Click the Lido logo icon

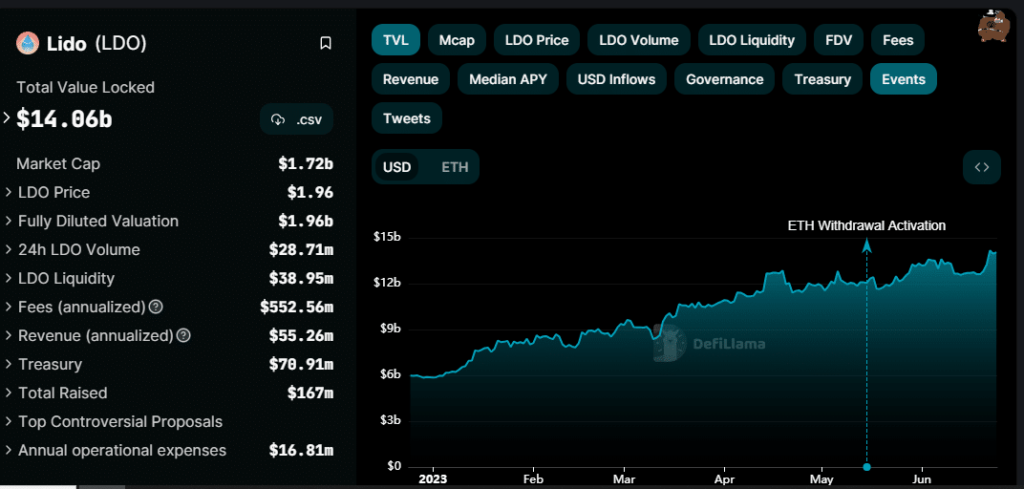click(x=26, y=43)
